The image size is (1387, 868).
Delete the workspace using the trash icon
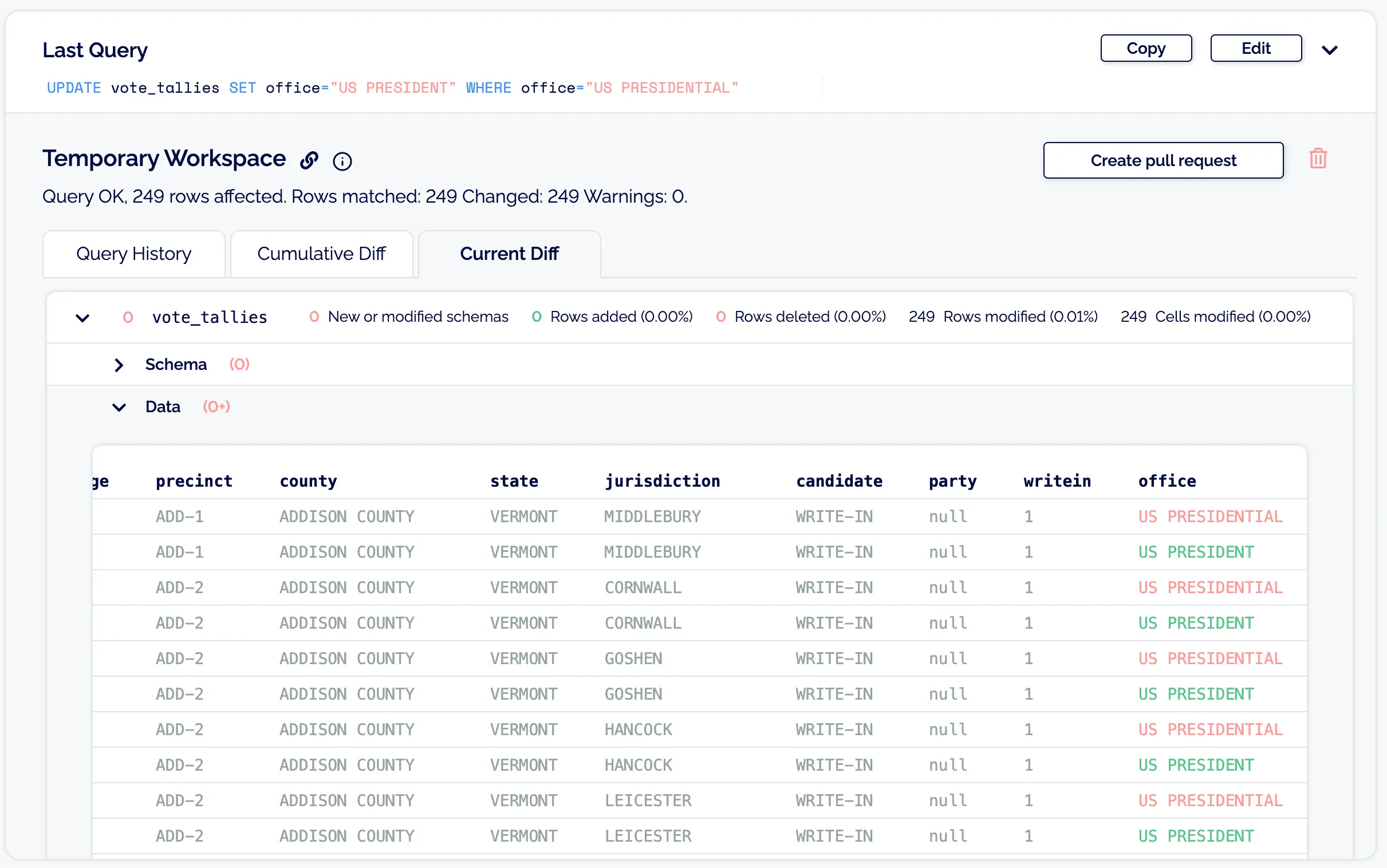[1318, 159]
